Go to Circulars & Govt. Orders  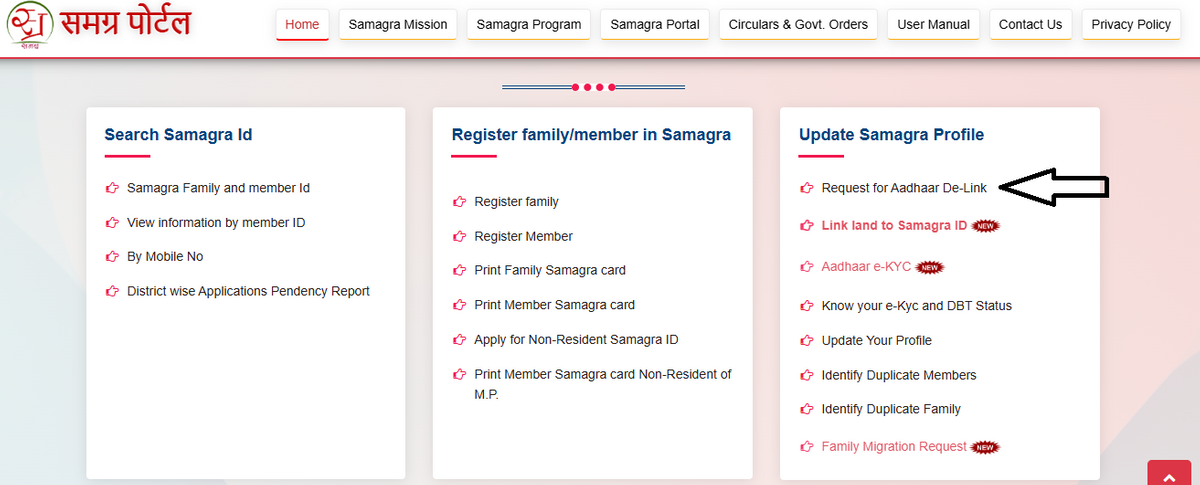pos(798,24)
